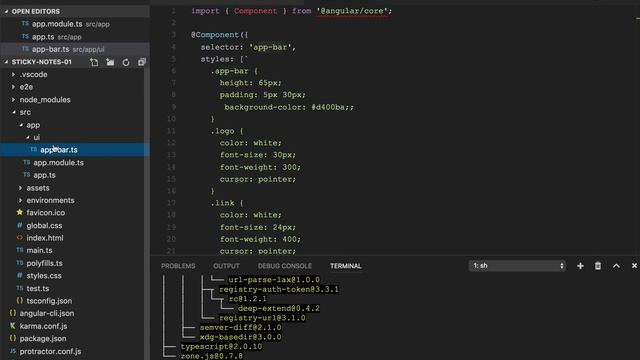This screenshot has width=640, height=360.
Task: Click 'deep-extend@0.4.2' in terminal output
Action: [279, 308]
